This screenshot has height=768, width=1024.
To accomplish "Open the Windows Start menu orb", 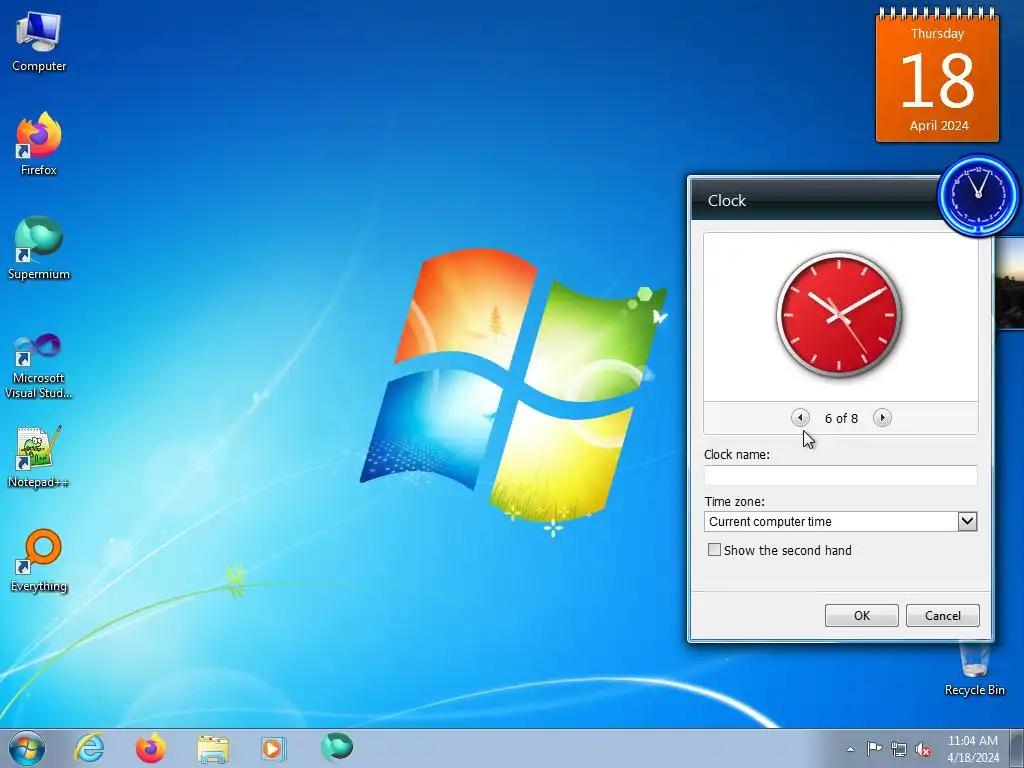I will click(27, 748).
